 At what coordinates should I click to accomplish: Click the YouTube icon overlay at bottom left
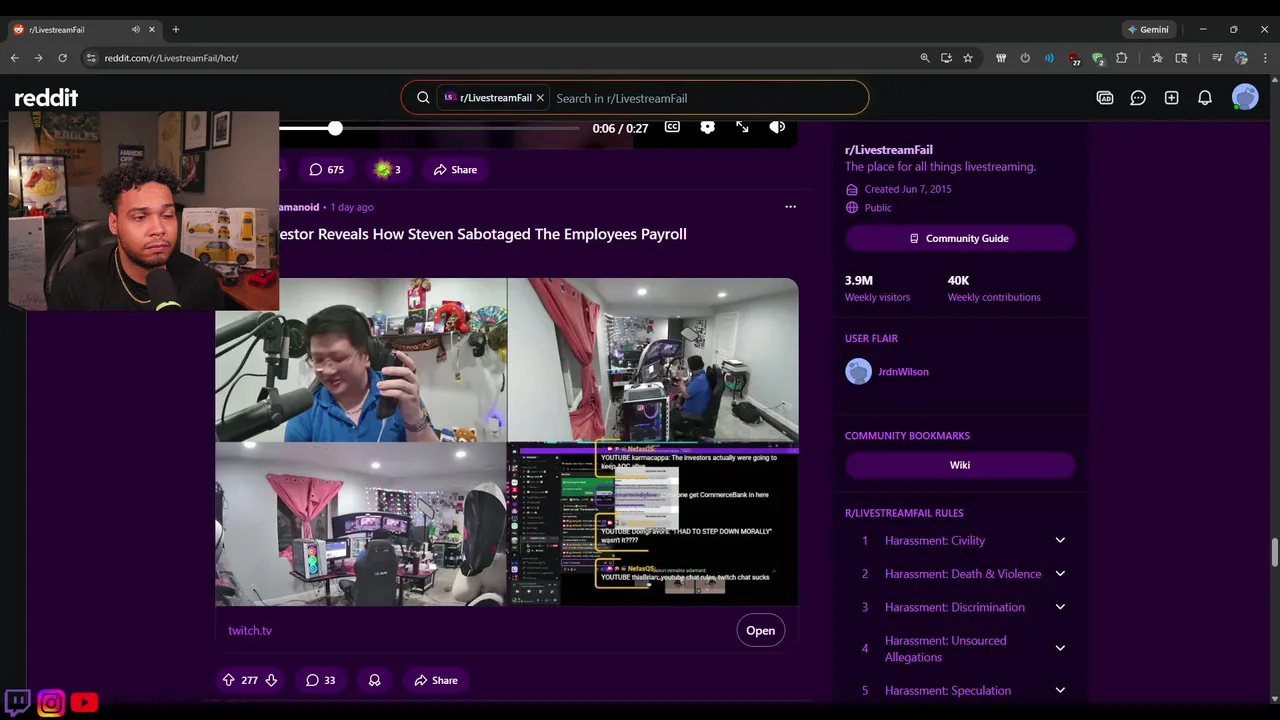tap(84, 703)
